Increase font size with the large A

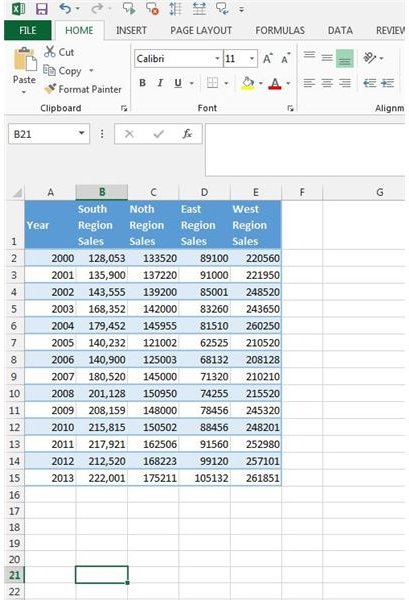pos(267,59)
